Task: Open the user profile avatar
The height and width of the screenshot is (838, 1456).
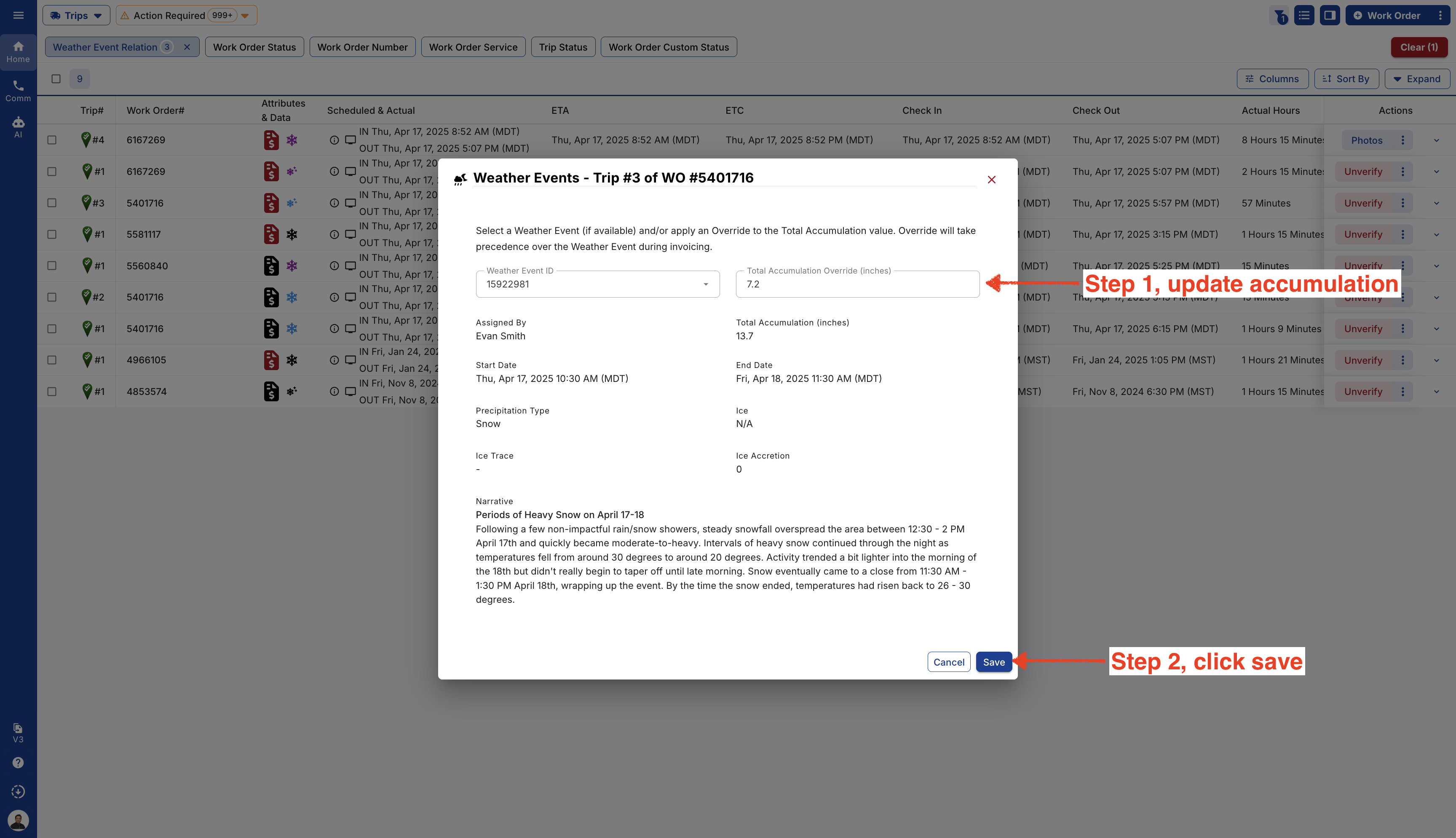Action: point(19,820)
